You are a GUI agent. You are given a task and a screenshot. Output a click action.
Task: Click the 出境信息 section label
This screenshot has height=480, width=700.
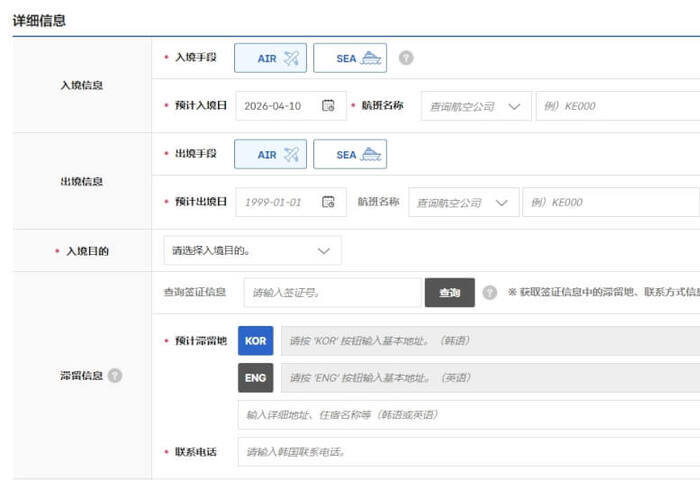(82, 181)
